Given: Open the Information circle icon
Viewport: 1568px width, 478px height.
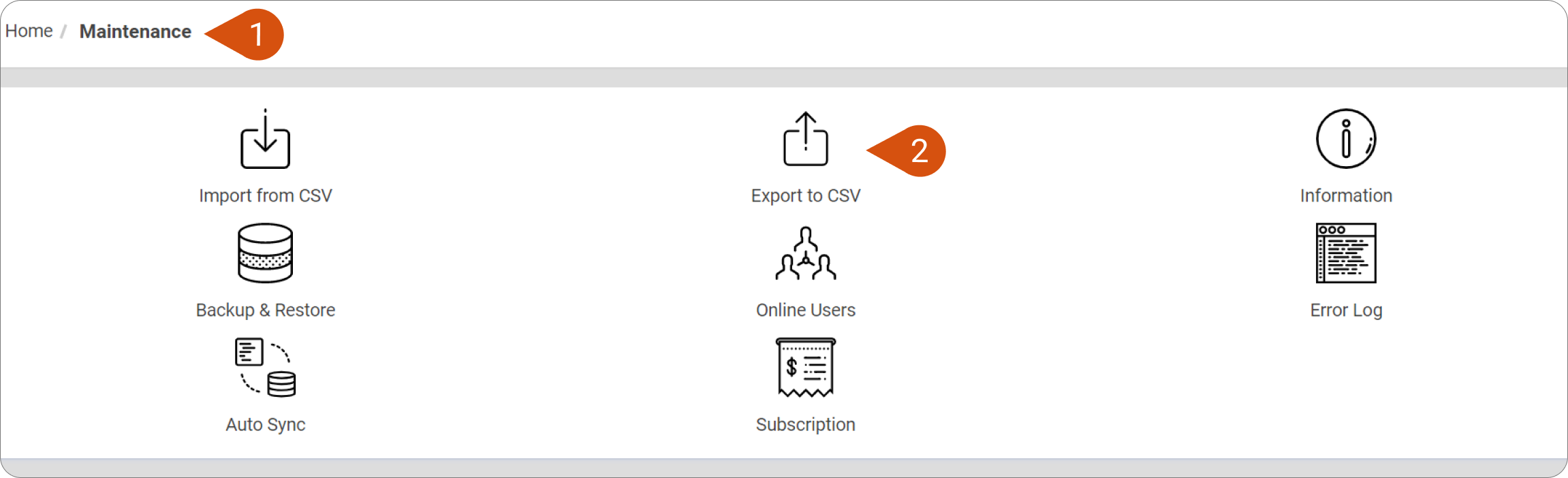Looking at the screenshot, I should click(x=1345, y=139).
